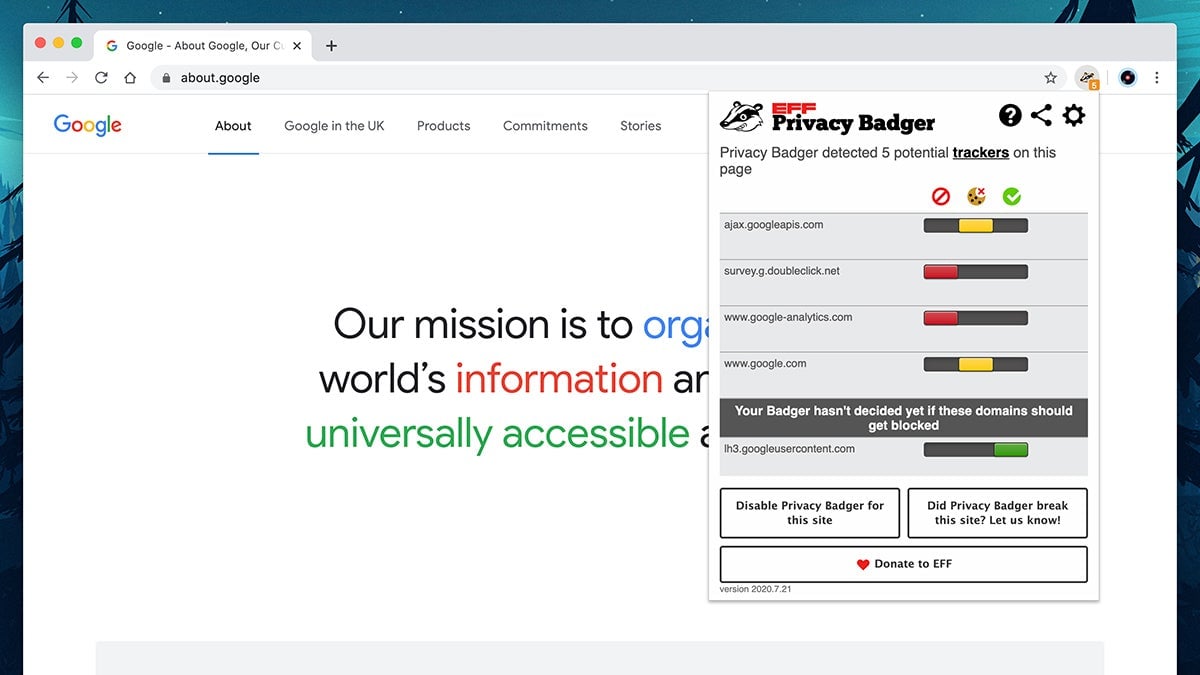
Task: Click the Privacy Badger extension icon in toolbar
Action: click(1088, 77)
